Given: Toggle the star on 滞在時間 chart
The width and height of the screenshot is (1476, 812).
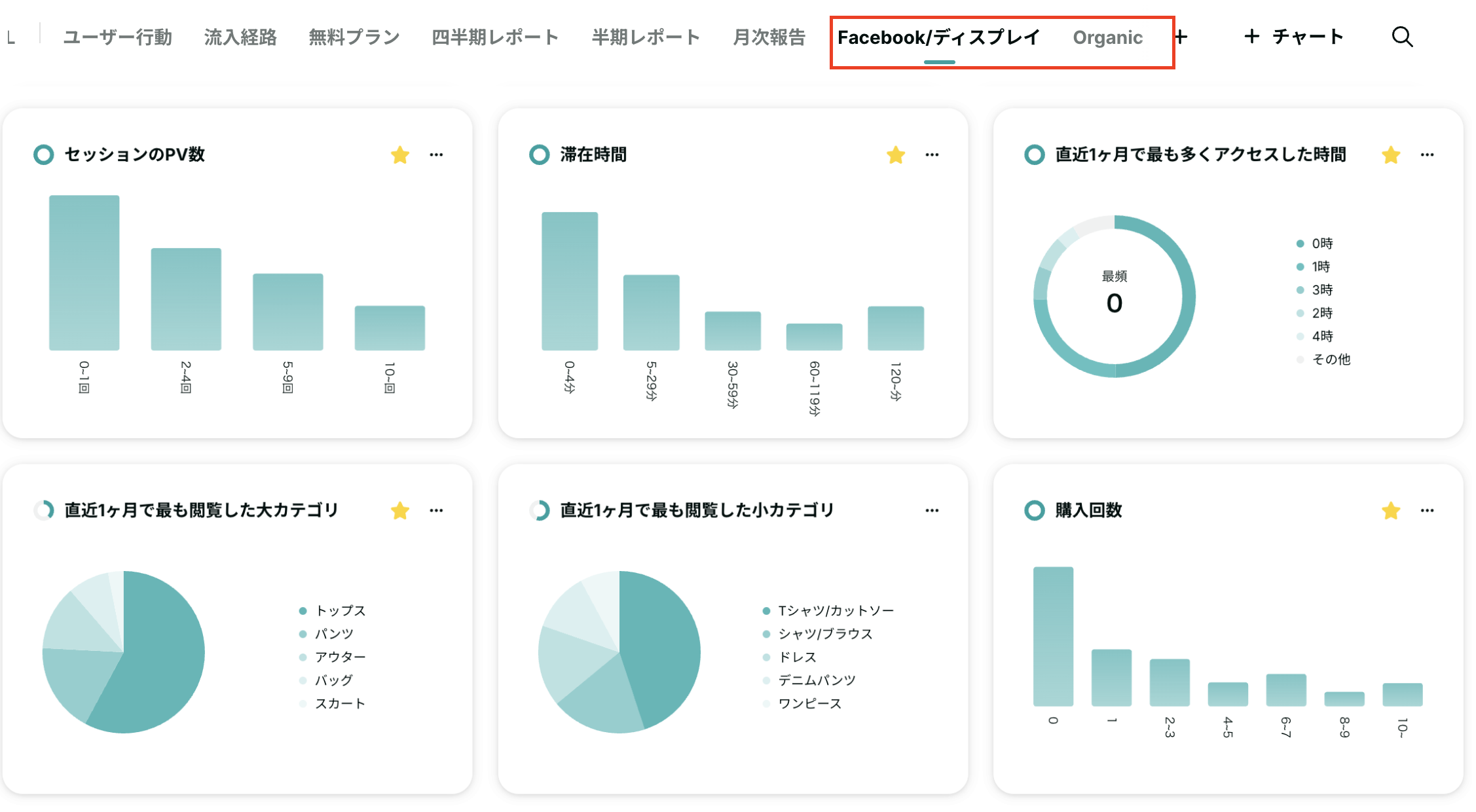Looking at the screenshot, I should (896, 155).
